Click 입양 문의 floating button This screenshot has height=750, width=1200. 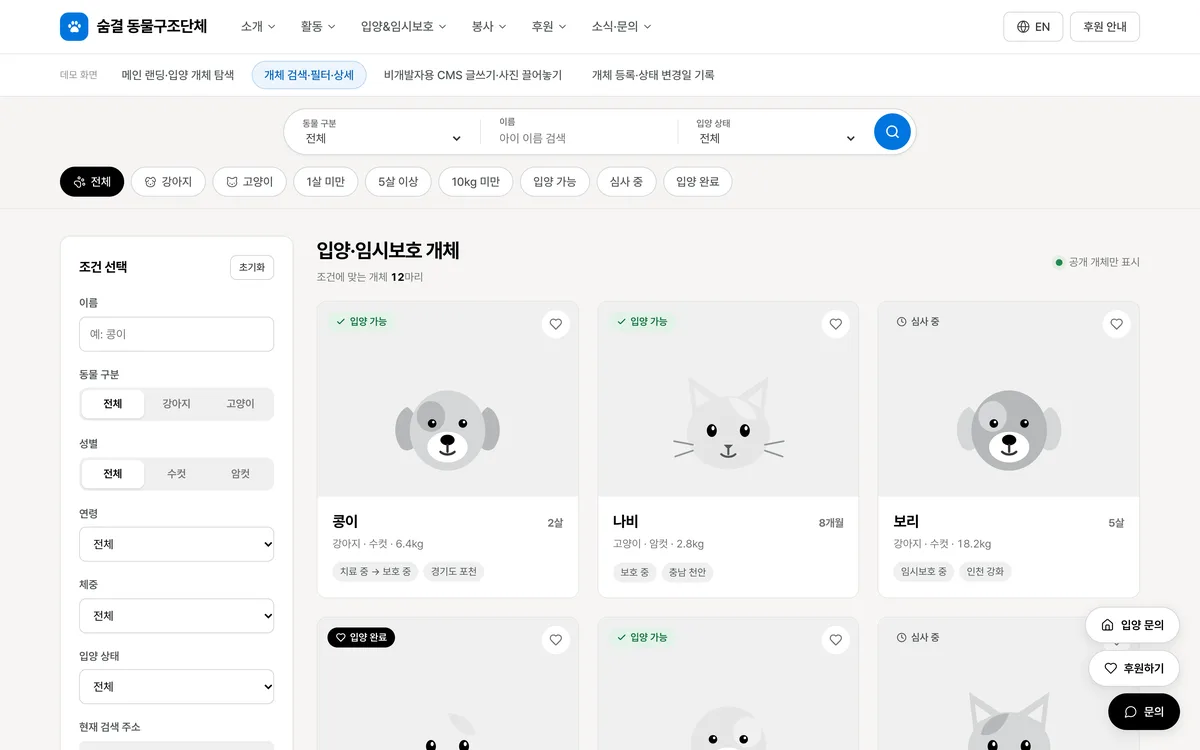coord(1132,625)
